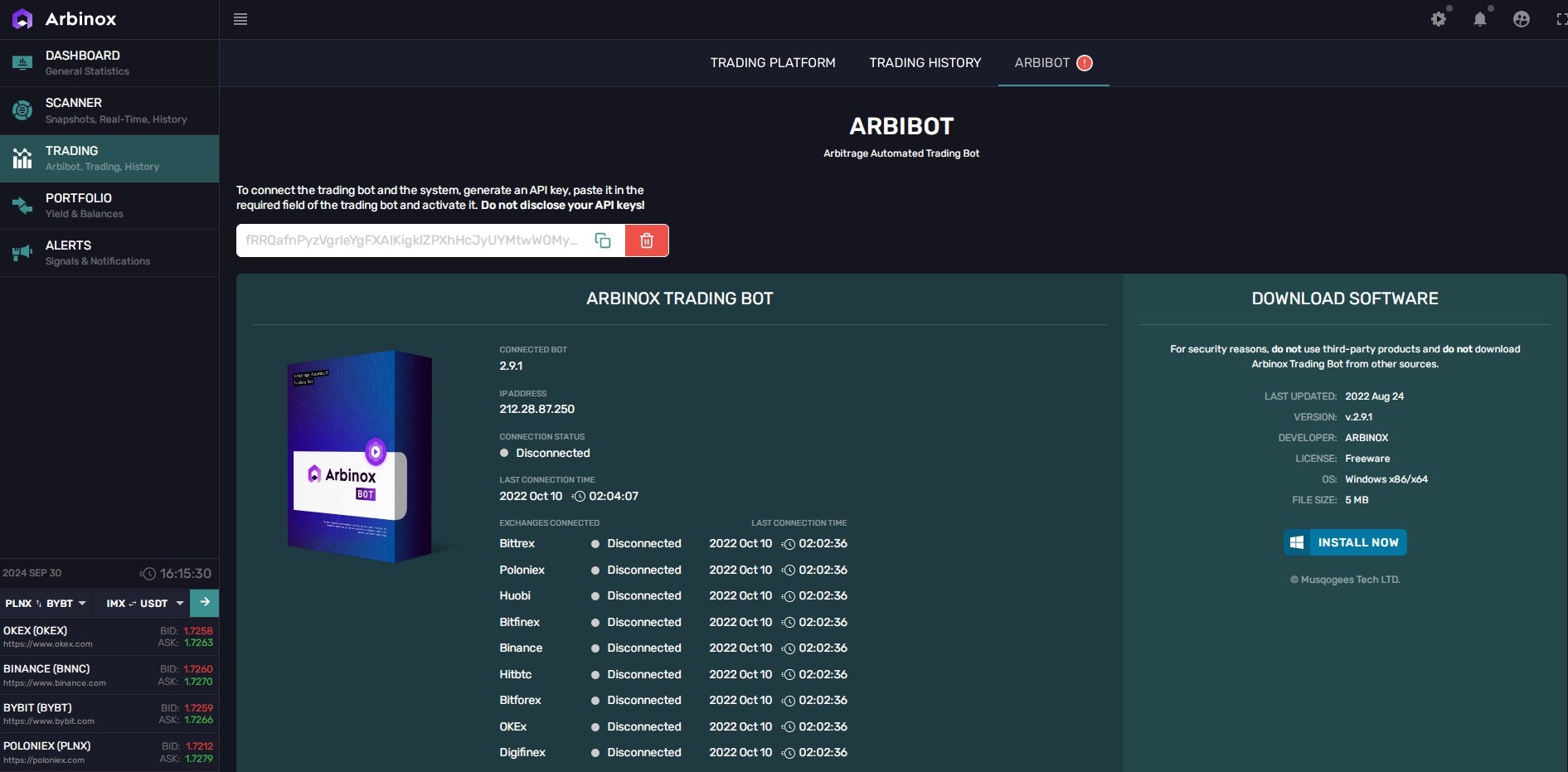Click Disconnected status dot under Connection Status
This screenshot has height=772, width=1568.
click(504, 453)
